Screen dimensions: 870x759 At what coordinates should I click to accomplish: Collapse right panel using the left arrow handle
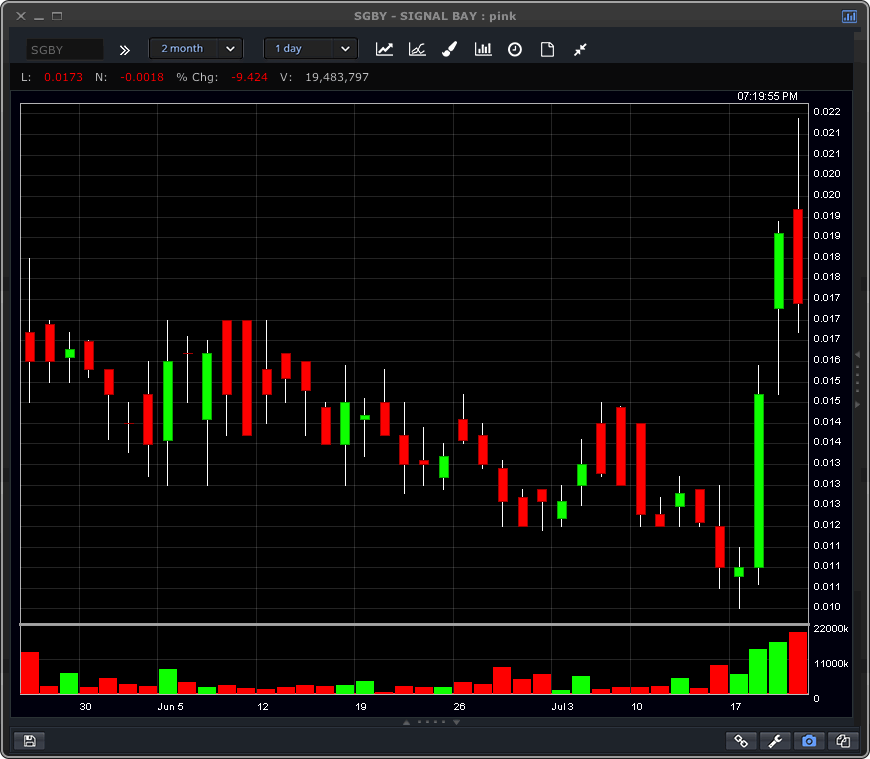[x=856, y=356]
